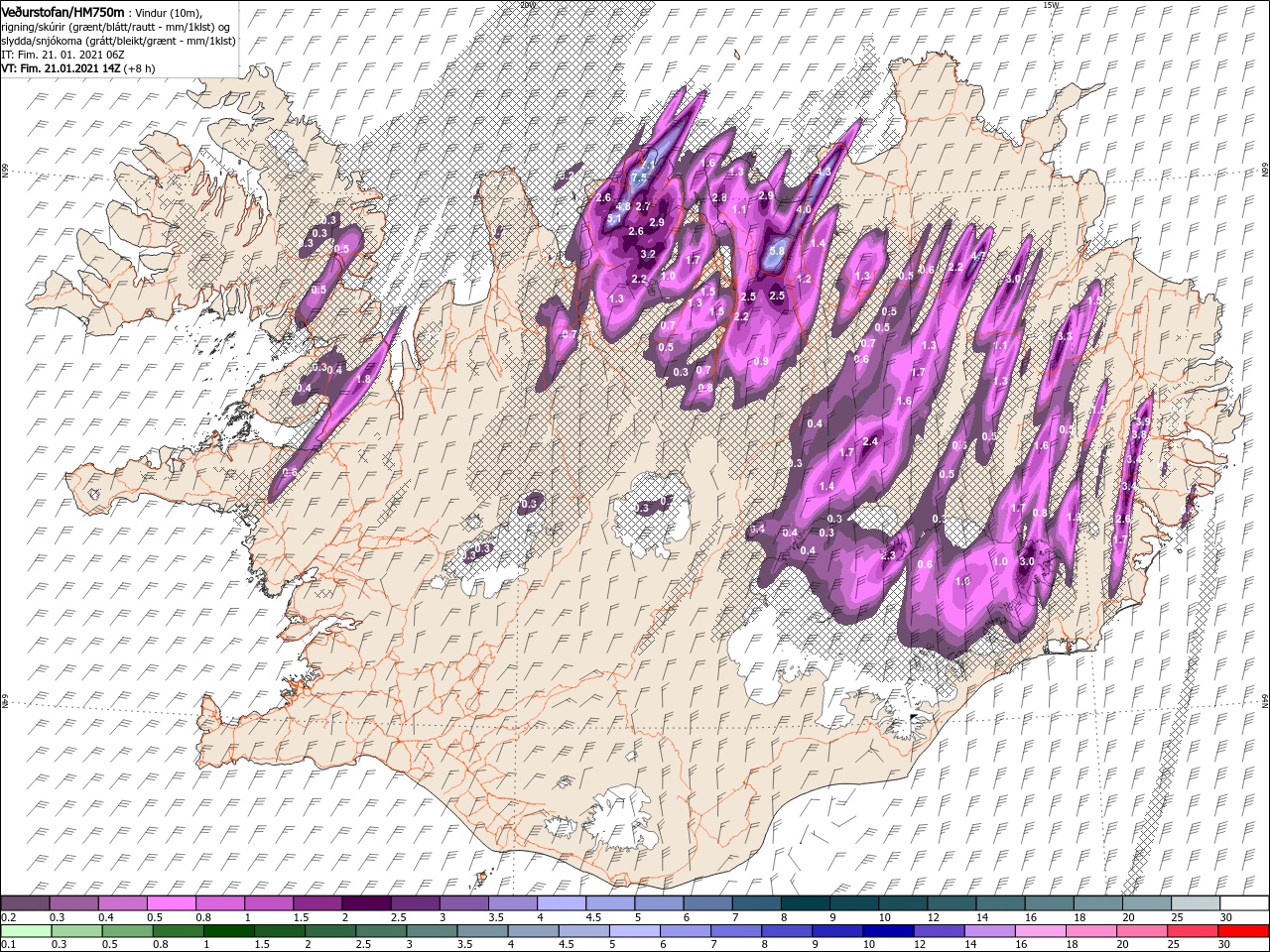Select the darkest green swatch at rain-scale 1
The width and height of the screenshot is (1270, 952).
pyautogui.click(x=228, y=931)
